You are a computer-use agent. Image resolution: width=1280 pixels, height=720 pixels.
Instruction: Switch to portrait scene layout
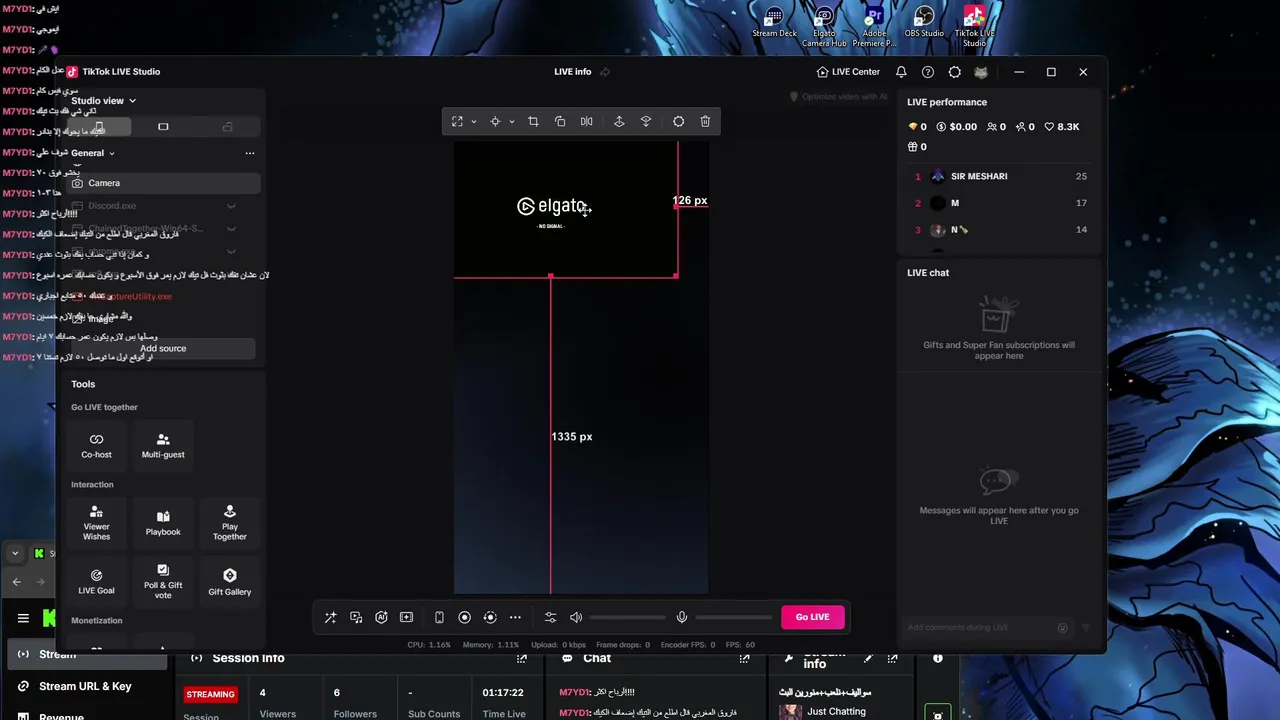click(99, 127)
